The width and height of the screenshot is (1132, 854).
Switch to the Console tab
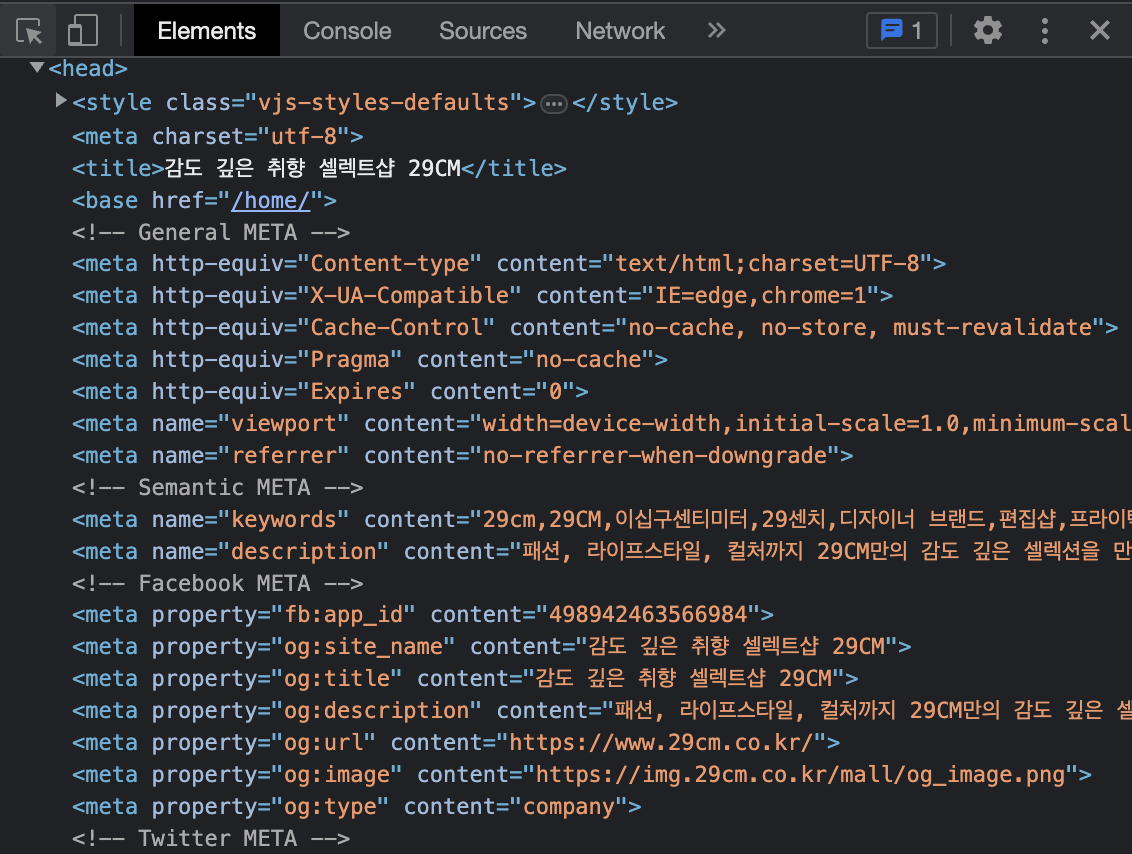coord(347,30)
